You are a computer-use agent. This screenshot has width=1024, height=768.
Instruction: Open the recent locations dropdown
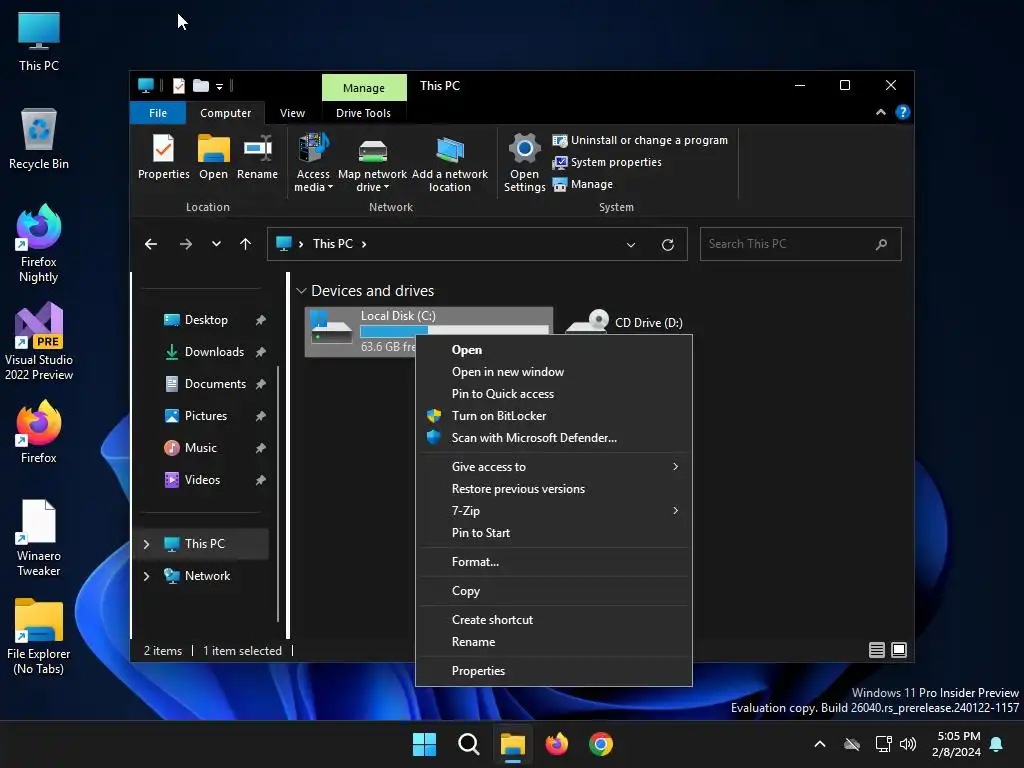(x=216, y=244)
